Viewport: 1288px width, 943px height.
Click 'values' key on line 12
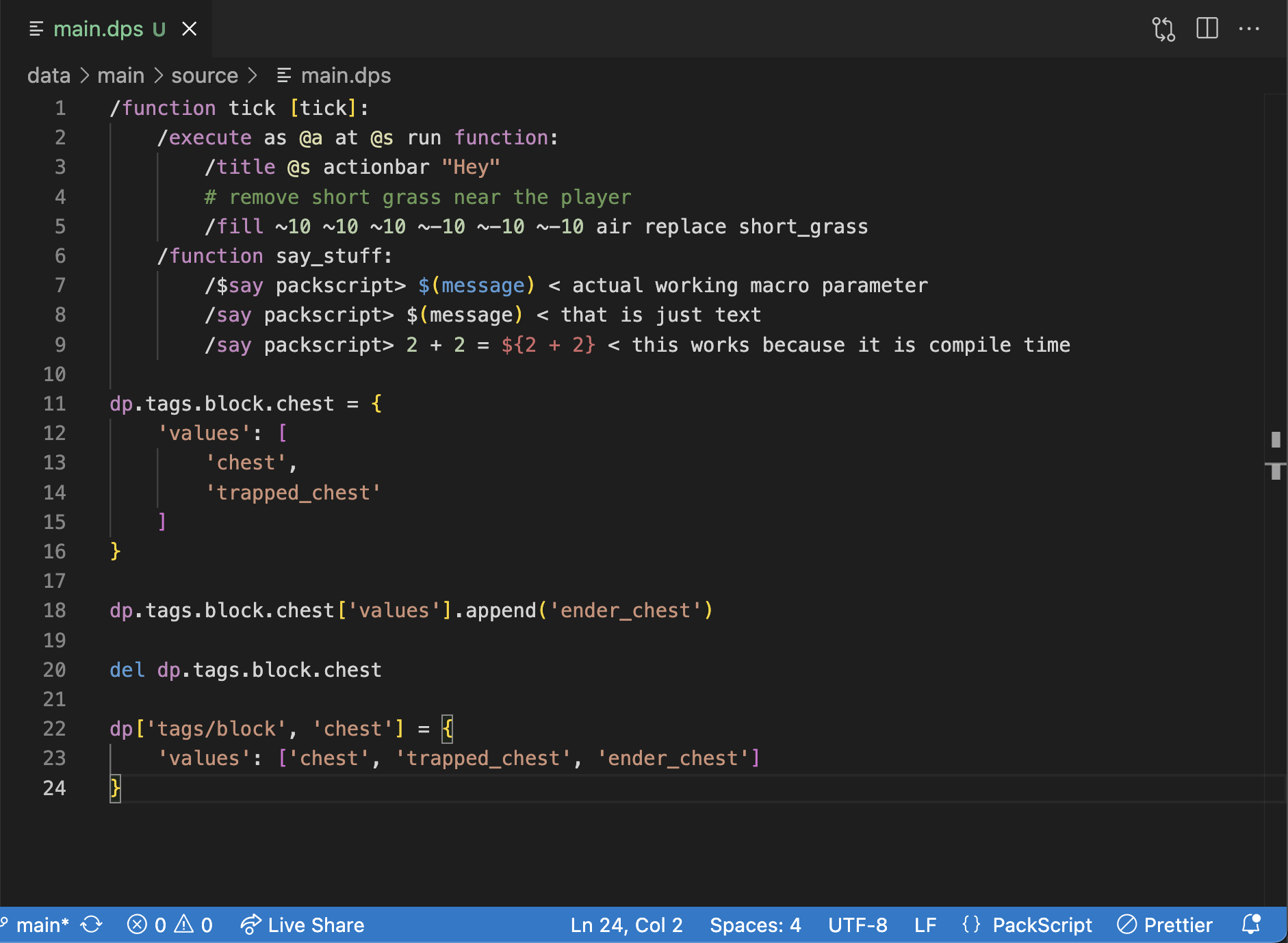205,433
